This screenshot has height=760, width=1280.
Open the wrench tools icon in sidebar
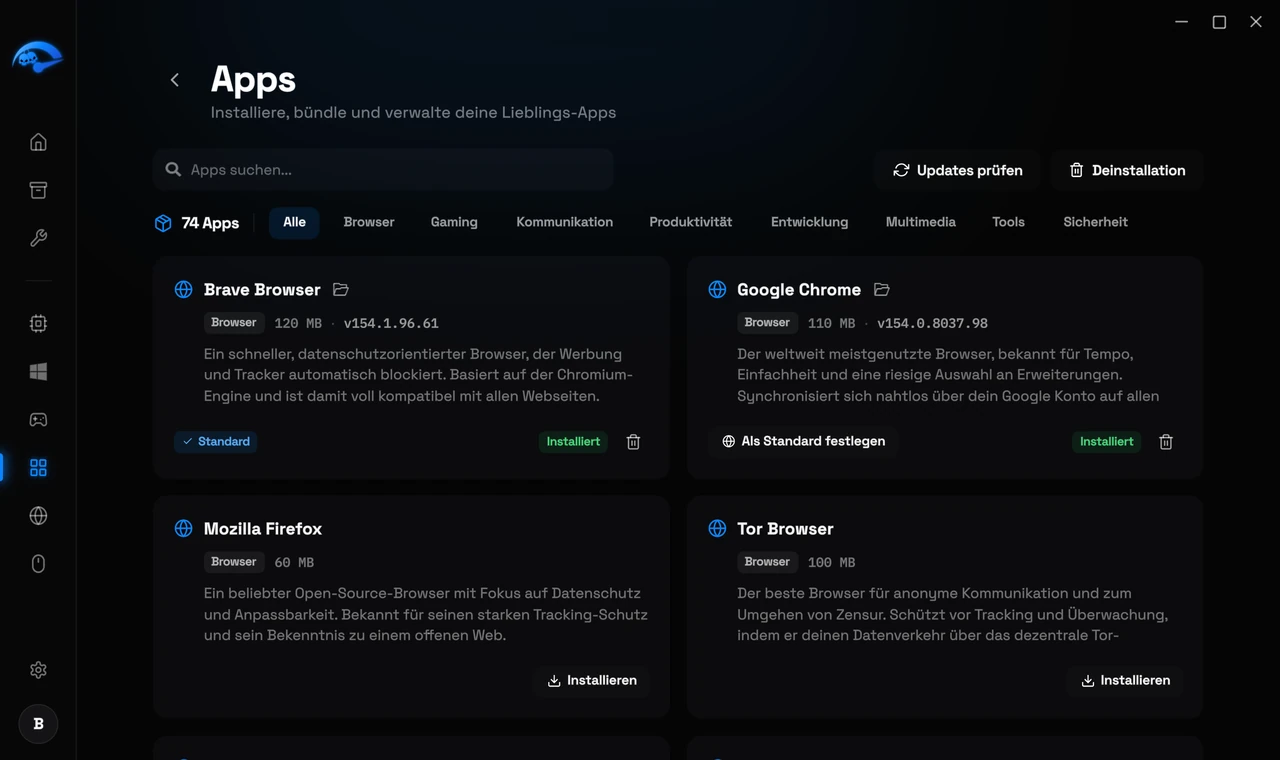(38, 238)
